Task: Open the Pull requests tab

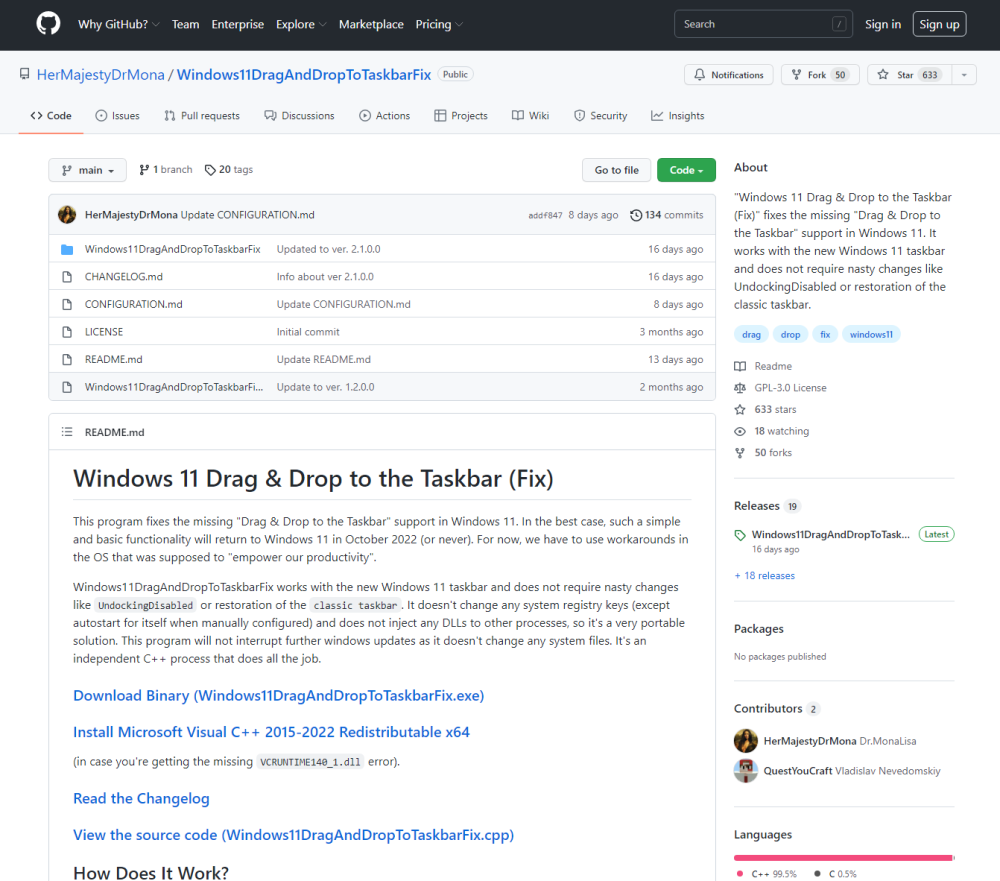Action: (x=202, y=116)
